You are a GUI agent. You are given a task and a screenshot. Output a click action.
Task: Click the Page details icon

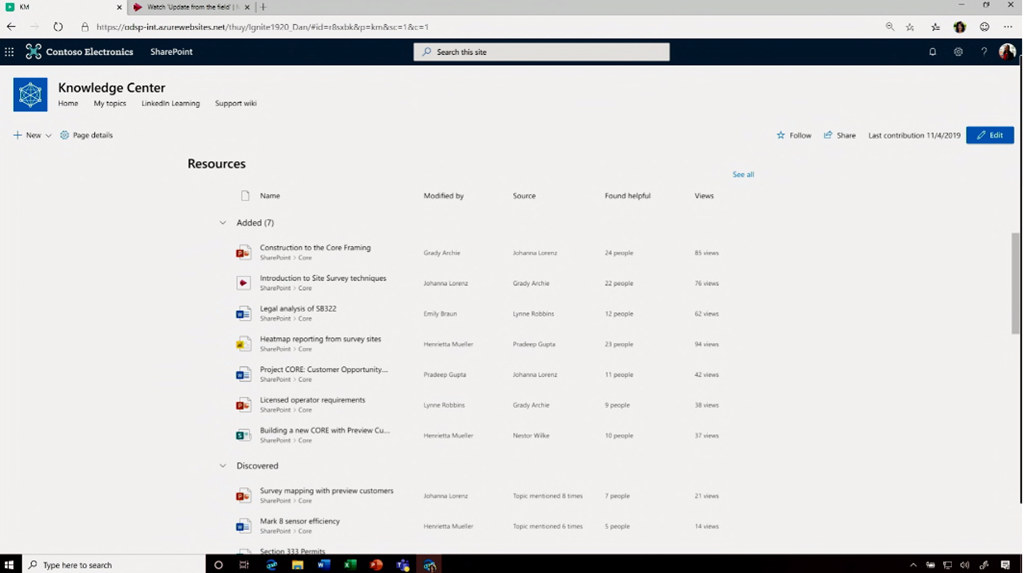point(65,135)
